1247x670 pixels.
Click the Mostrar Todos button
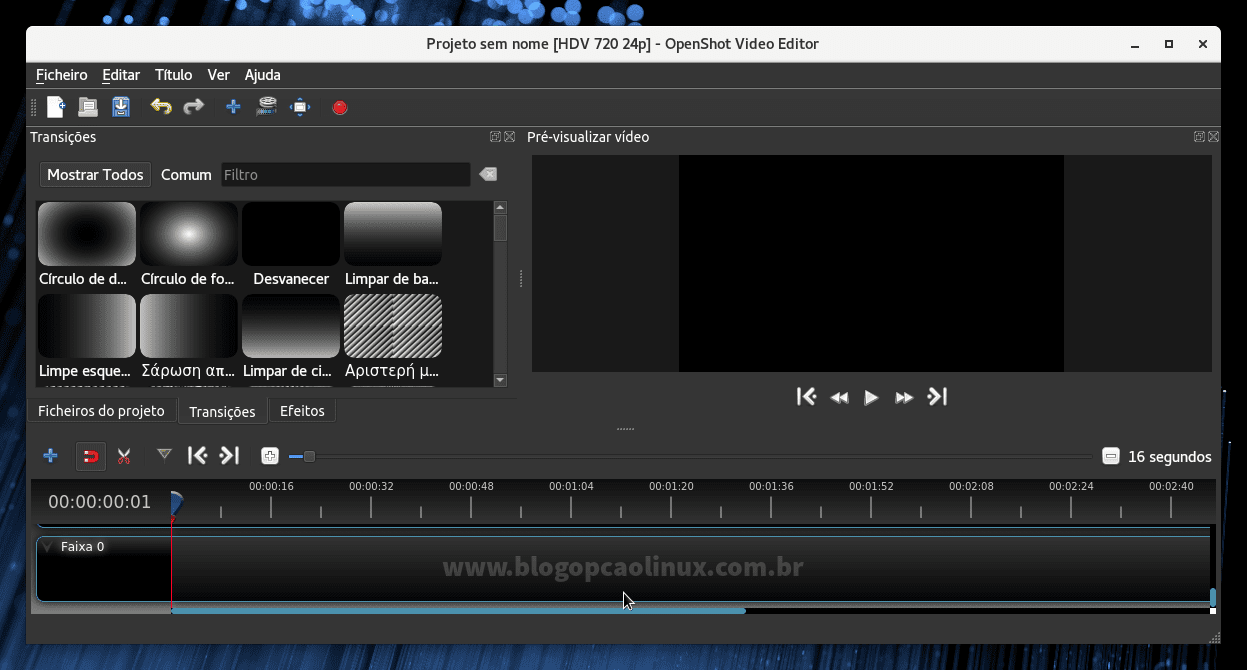(x=95, y=174)
